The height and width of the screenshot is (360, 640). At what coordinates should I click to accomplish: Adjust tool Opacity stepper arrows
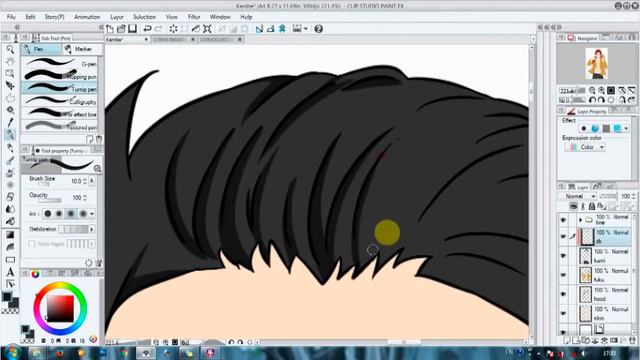click(x=85, y=198)
